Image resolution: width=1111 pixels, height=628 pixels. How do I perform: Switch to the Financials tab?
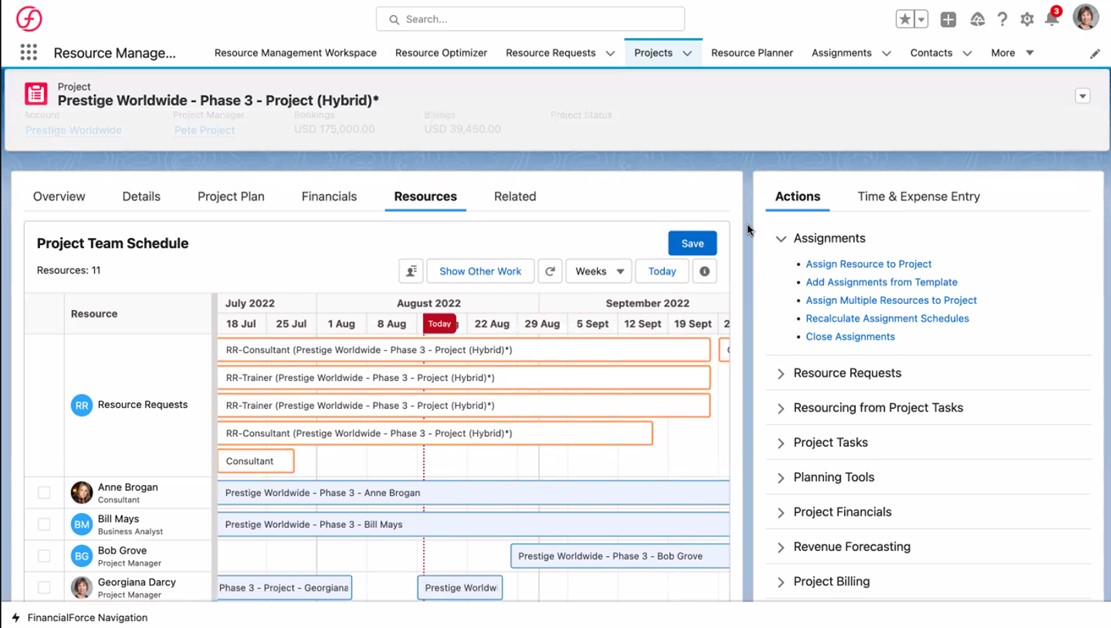[329, 196]
